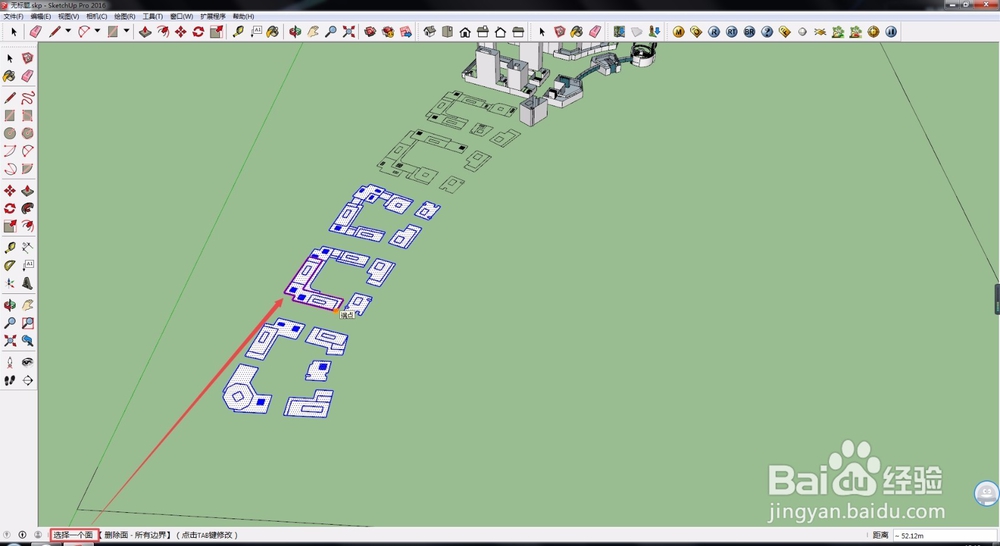Click the V-Ray BR batch render icon
Image resolution: width=1000 pixels, height=546 pixels.
(749, 31)
